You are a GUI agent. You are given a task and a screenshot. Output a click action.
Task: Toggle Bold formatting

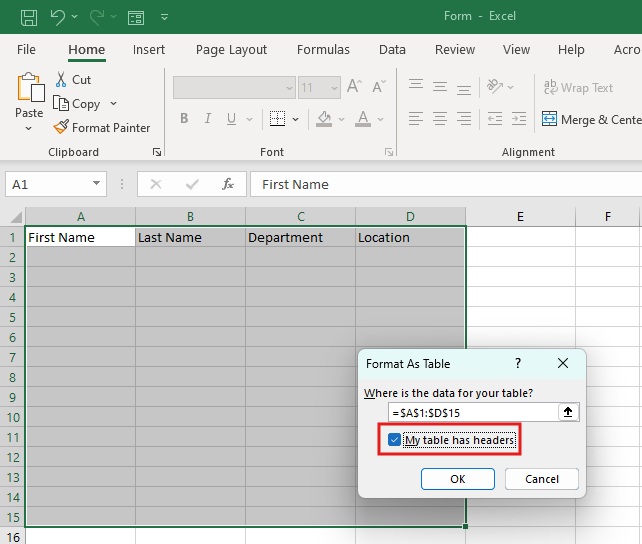184,119
